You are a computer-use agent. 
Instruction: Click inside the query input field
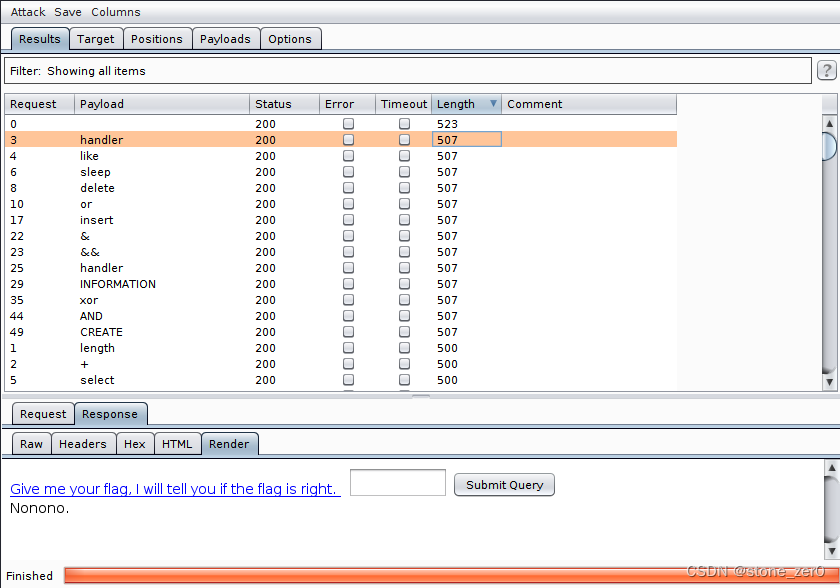click(x=397, y=482)
